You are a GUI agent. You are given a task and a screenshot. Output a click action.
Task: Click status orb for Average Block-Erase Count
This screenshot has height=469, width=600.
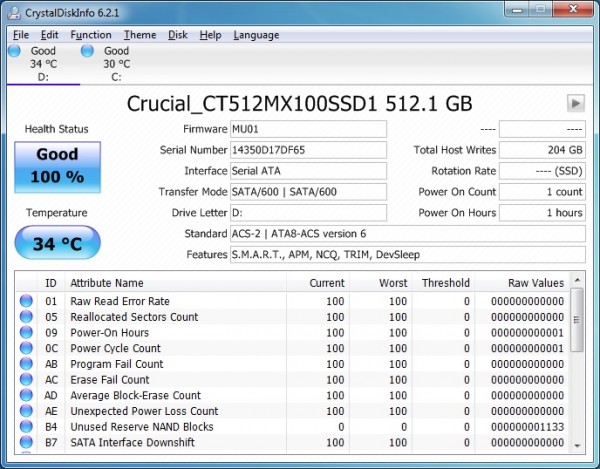(x=26, y=395)
